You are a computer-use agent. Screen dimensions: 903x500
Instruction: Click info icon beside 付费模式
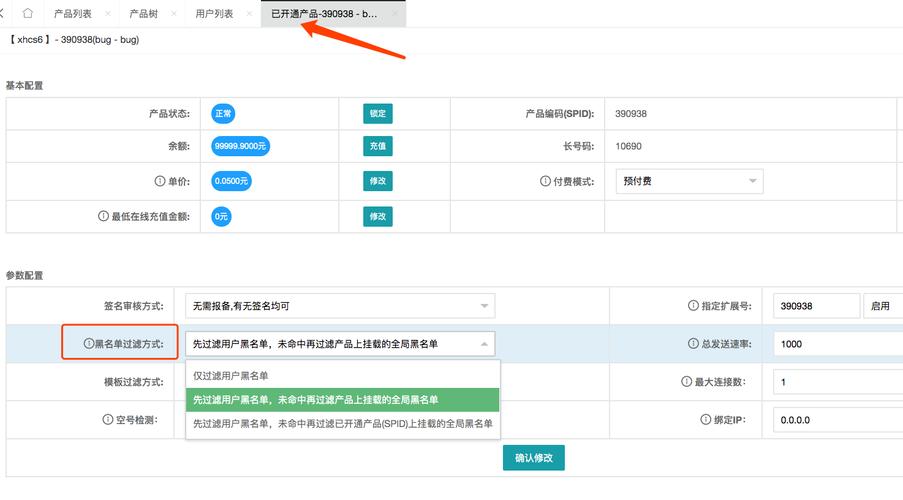545,181
